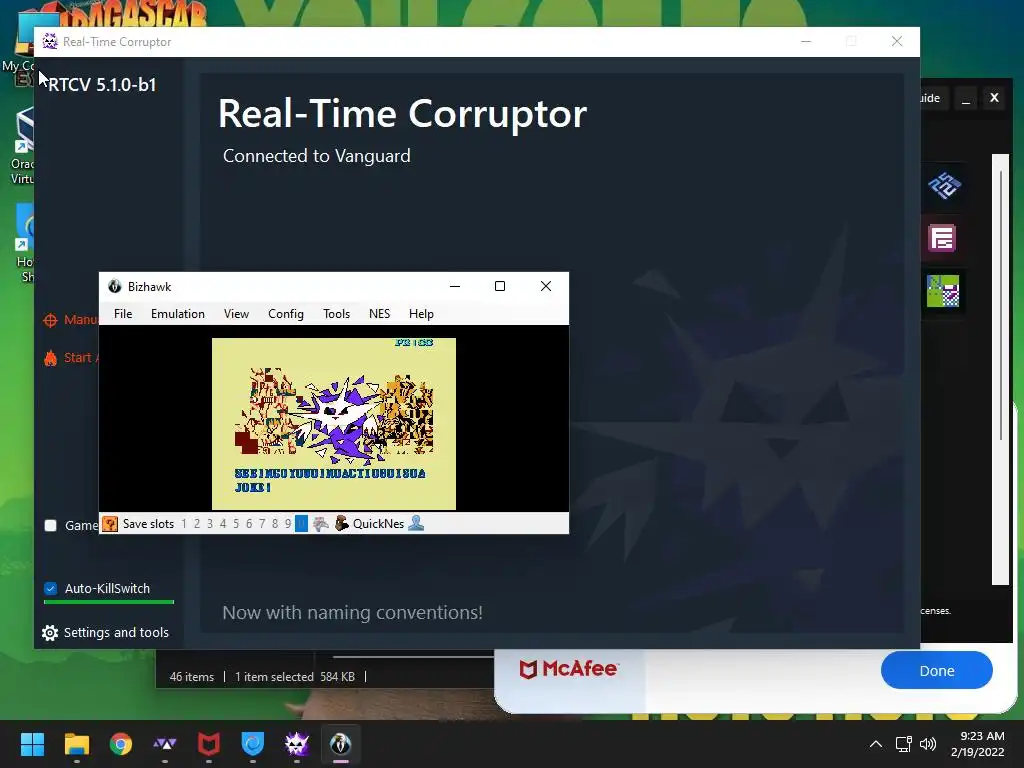Toggle the Game checkbox in RTC sidebar
The height and width of the screenshot is (768, 1024).
(50, 526)
